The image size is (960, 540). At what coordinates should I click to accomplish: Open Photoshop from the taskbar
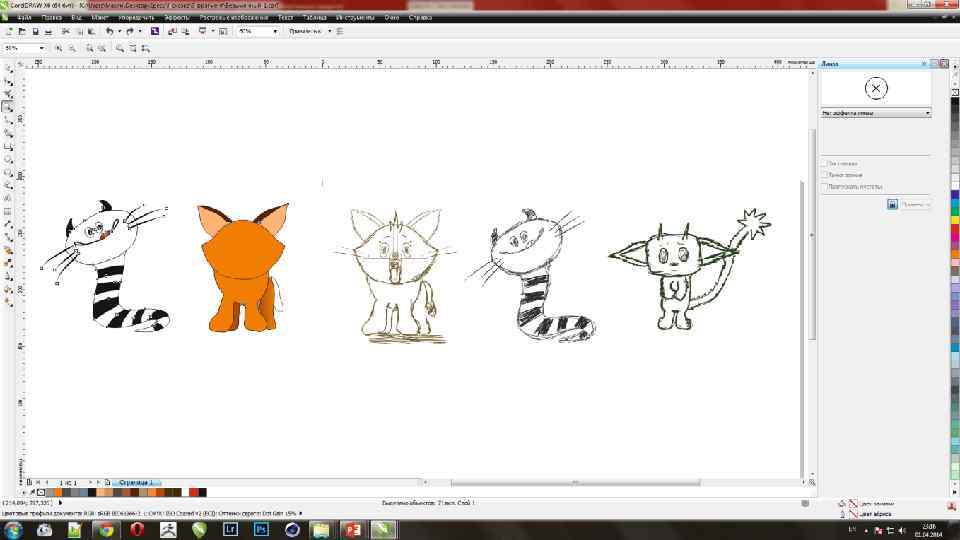click(261, 530)
